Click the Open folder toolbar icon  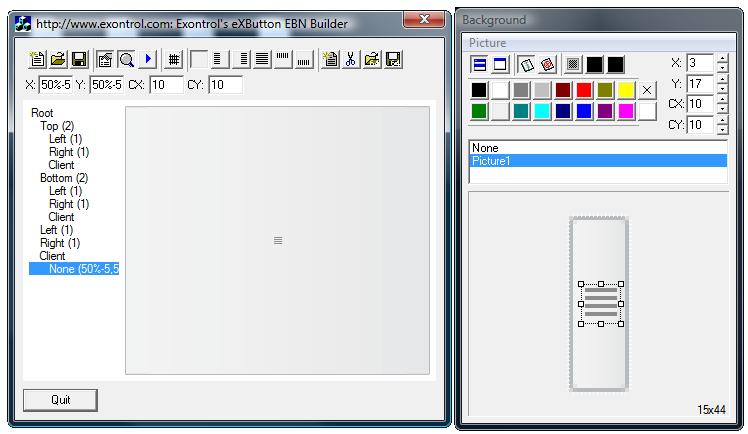pos(58,60)
